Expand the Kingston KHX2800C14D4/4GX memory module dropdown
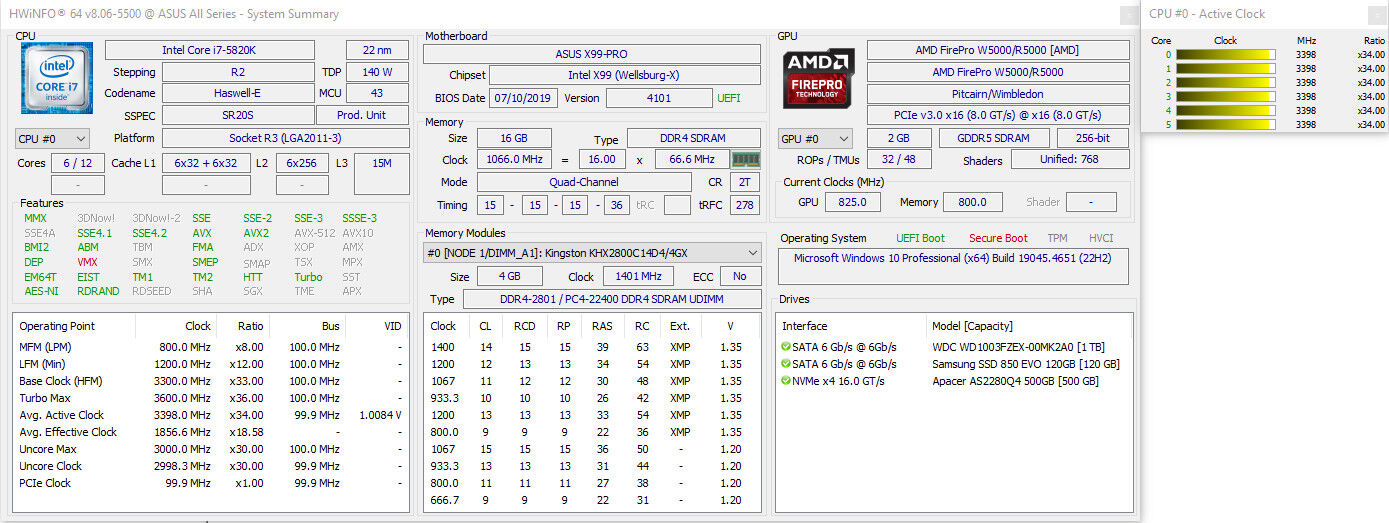 tap(592, 253)
